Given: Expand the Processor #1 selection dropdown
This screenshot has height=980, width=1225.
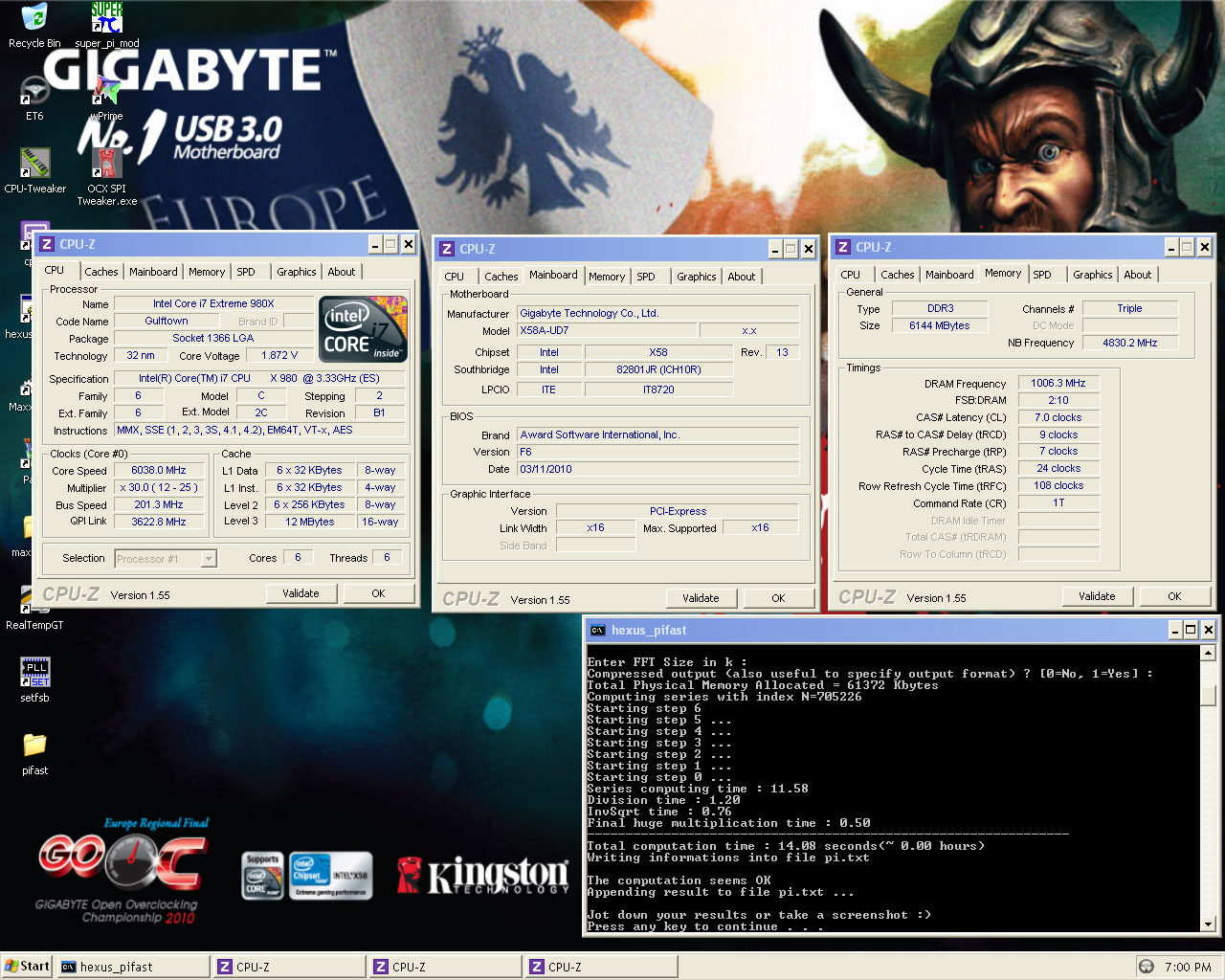Looking at the screenshot, I should coord(209,559).
